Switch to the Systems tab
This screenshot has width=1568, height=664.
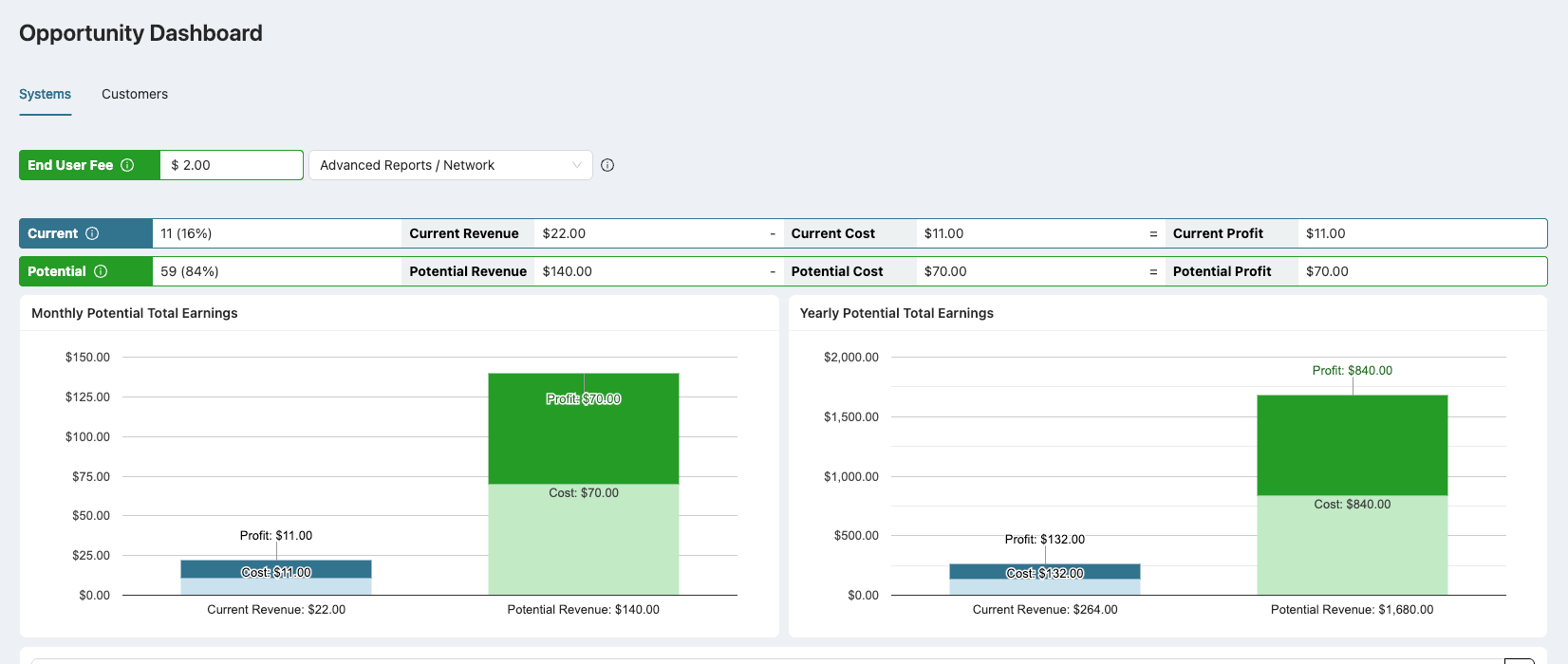click(x=45, y=94)
